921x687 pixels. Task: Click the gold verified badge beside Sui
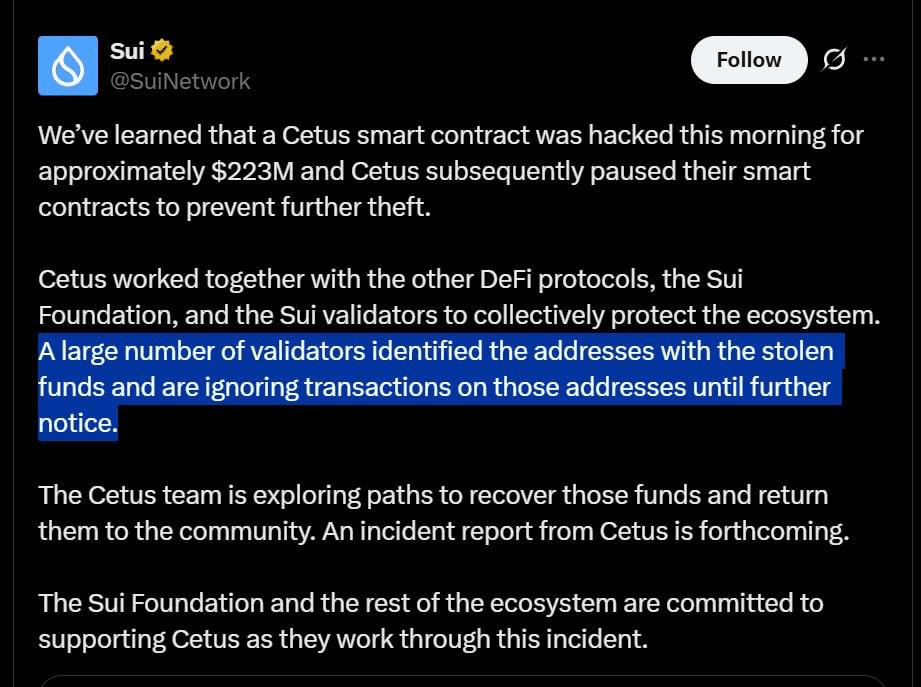(x=162, y=50)
